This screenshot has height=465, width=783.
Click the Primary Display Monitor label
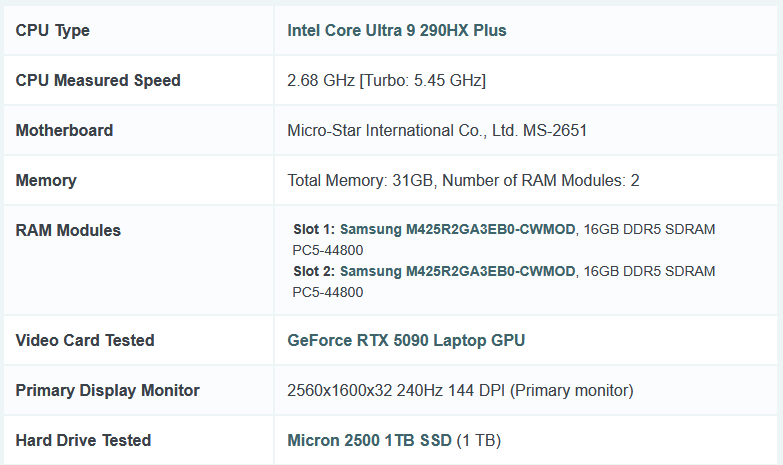[108, 390]
